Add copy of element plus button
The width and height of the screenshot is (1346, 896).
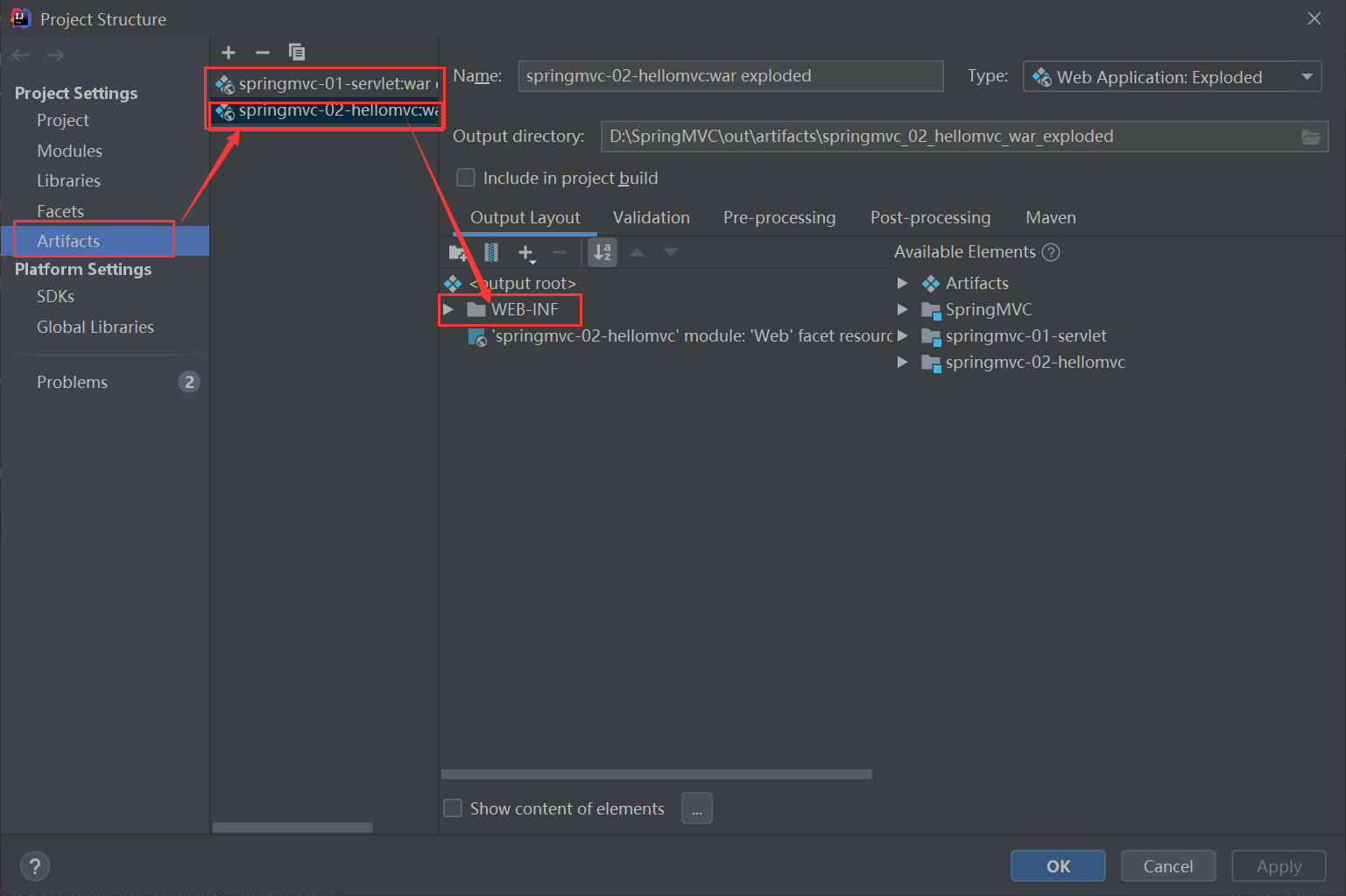coord(526,253)
